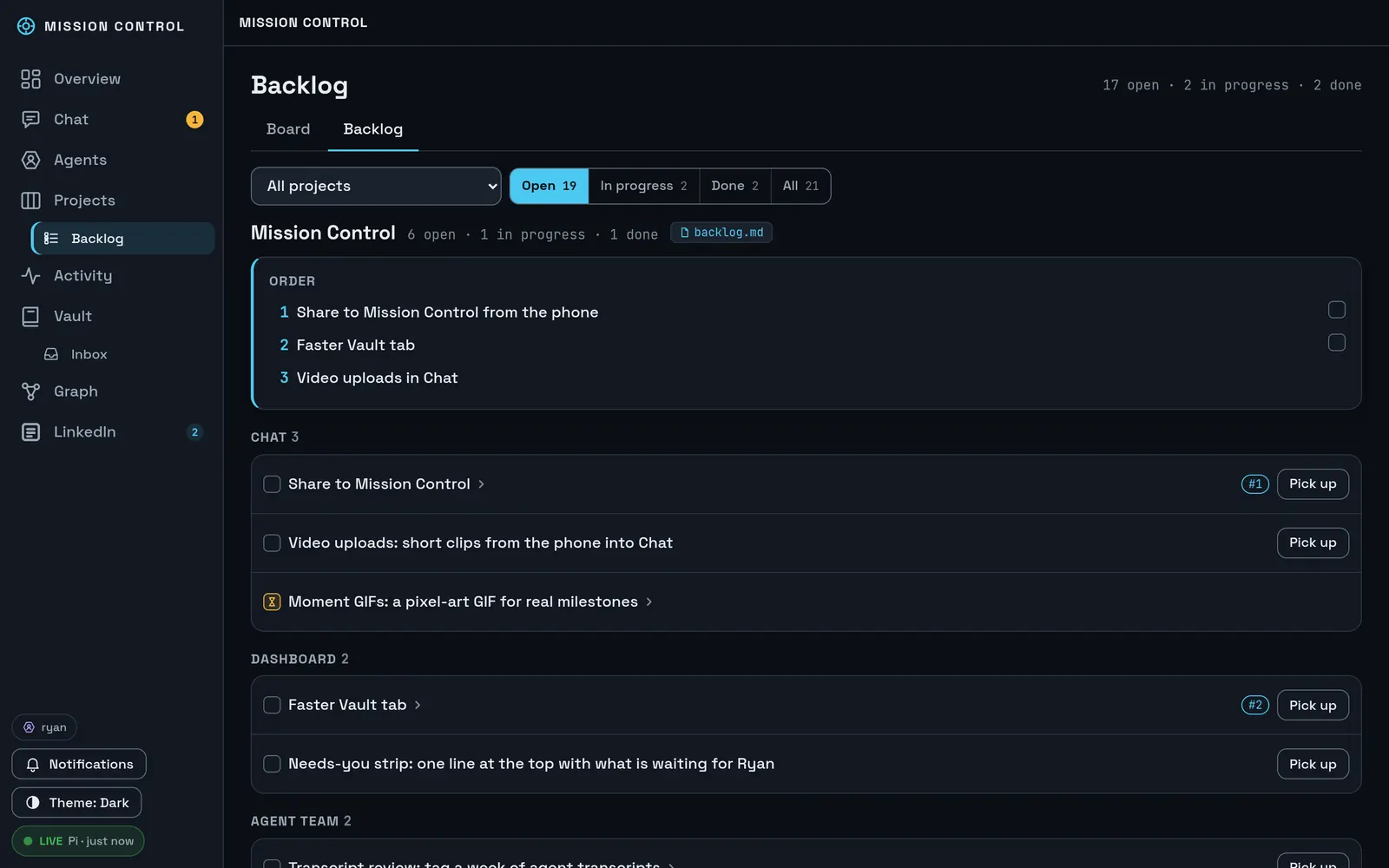
Task: Click the CHAT 3 section header
Action: pos(274,437)
